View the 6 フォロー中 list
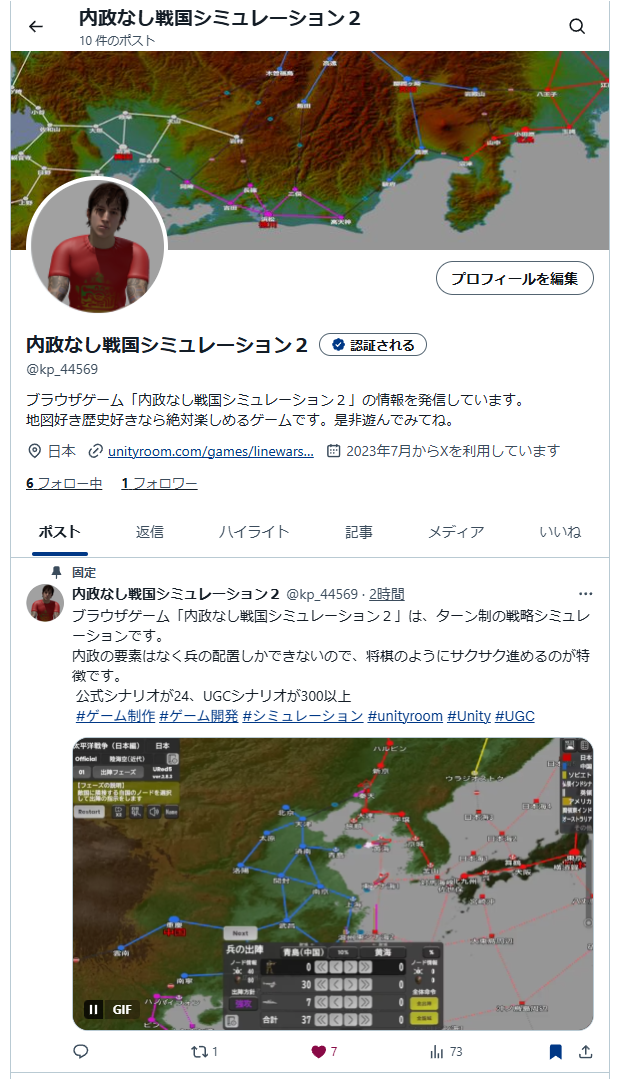617x1079 pixels. [x=64, y=483]
